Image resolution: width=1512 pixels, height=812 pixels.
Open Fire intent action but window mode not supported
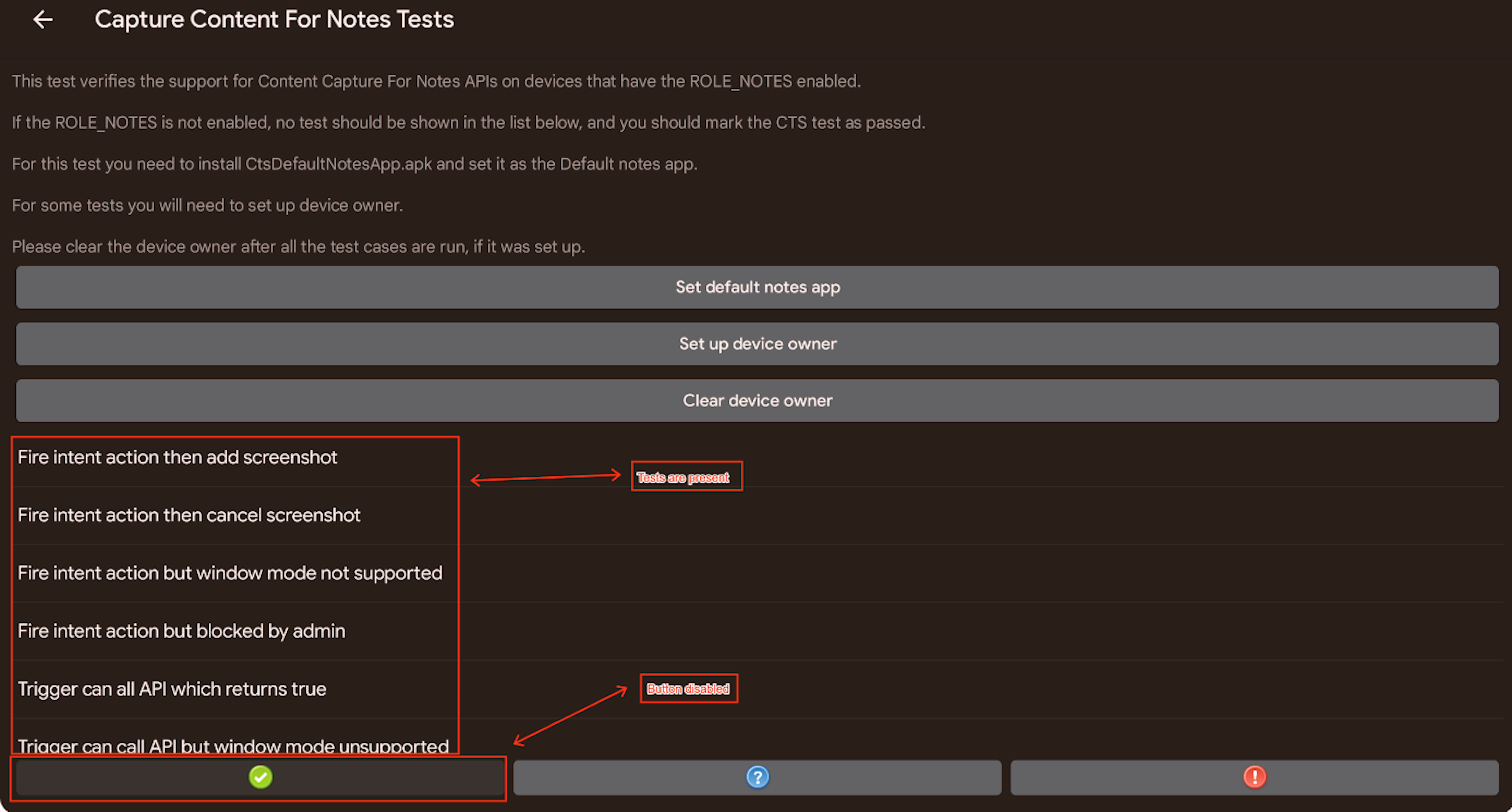click(229, 573)
